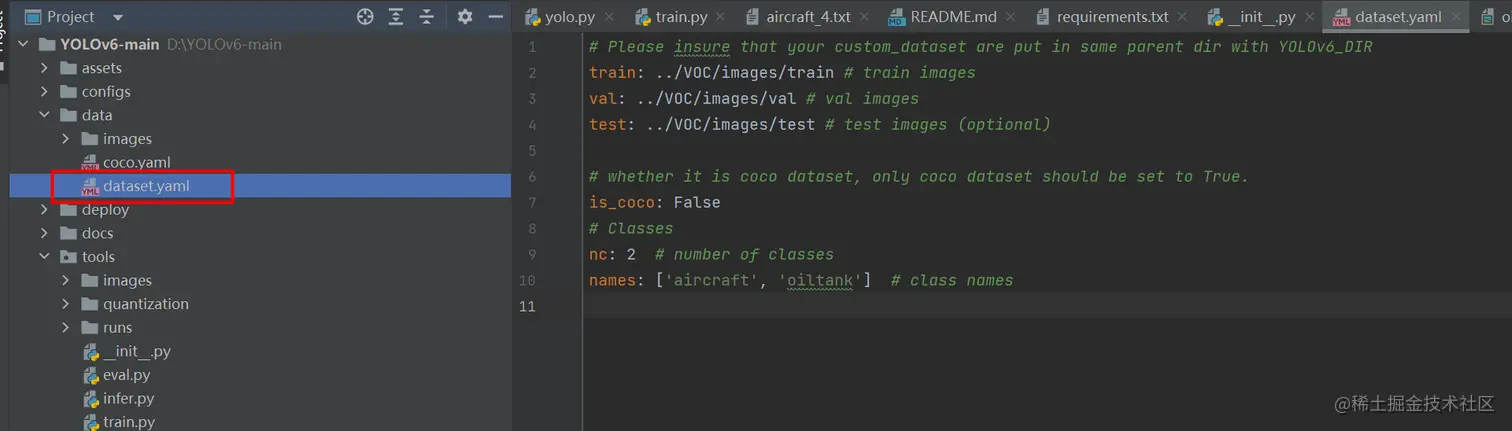Expand the runs folder
Image resolution: width=1512 pixels, height=431 pixels.
click(66, 328)
